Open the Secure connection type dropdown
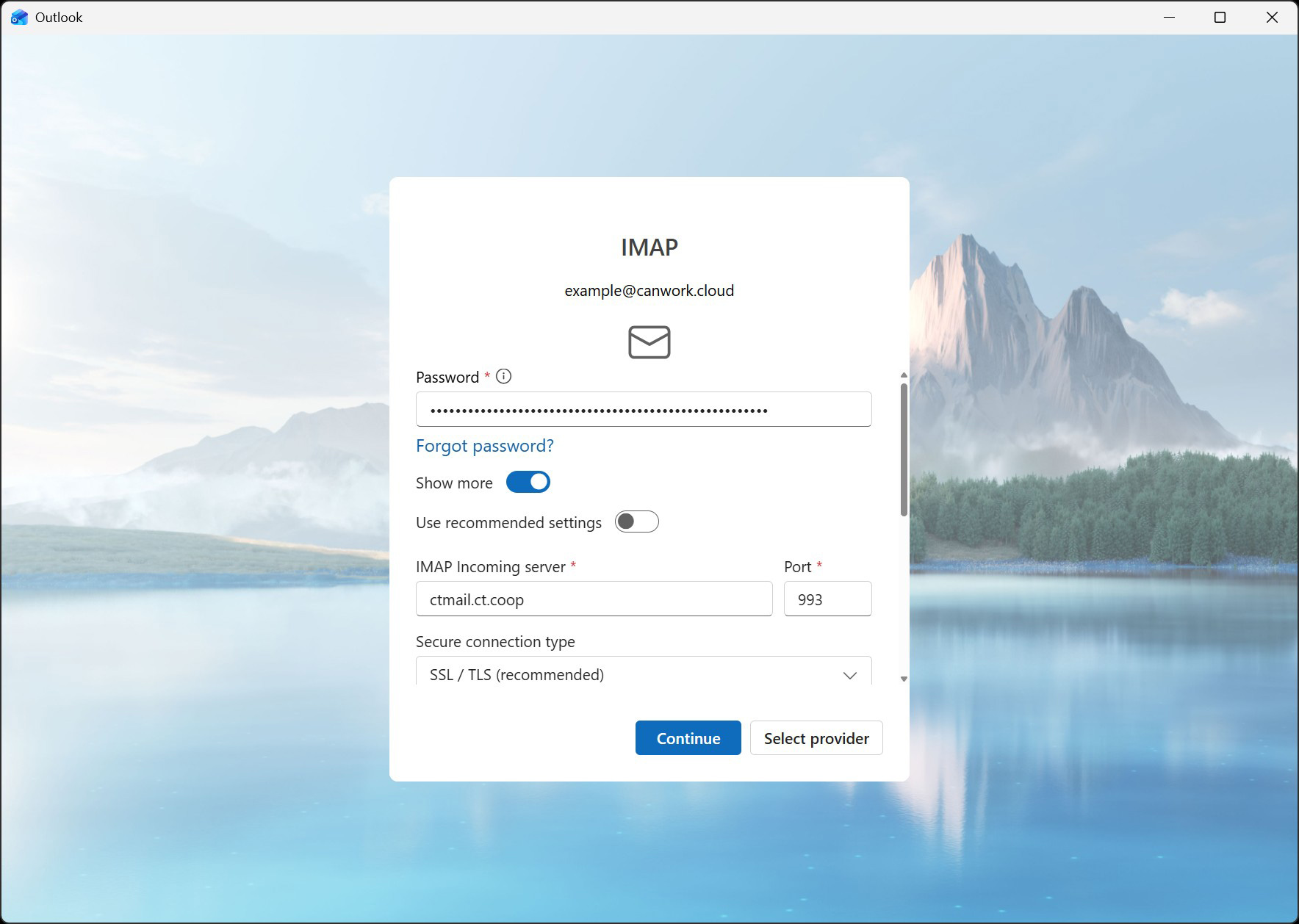 (x=643, y=674)
